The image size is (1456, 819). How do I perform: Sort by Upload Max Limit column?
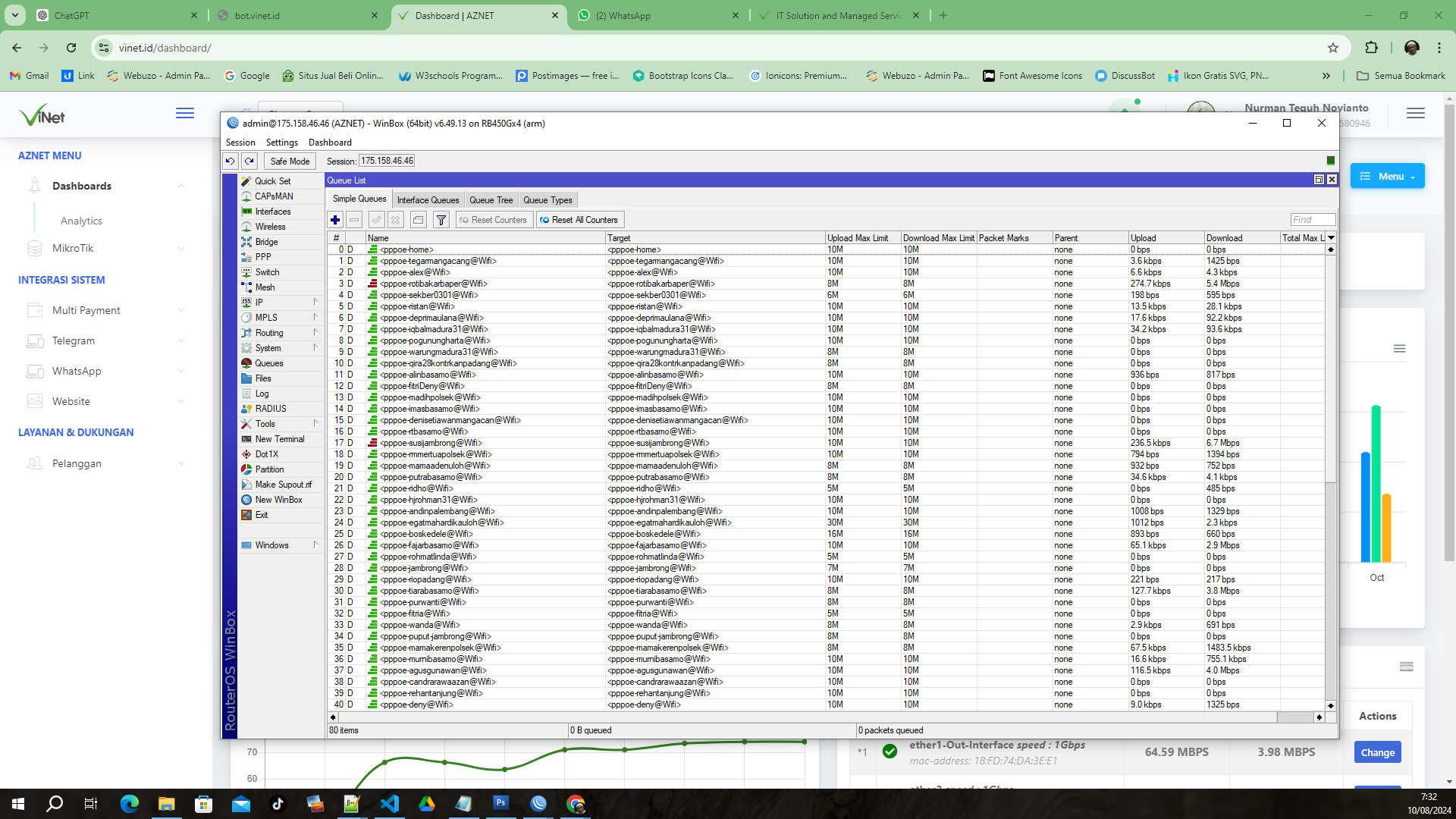(862, 238)
